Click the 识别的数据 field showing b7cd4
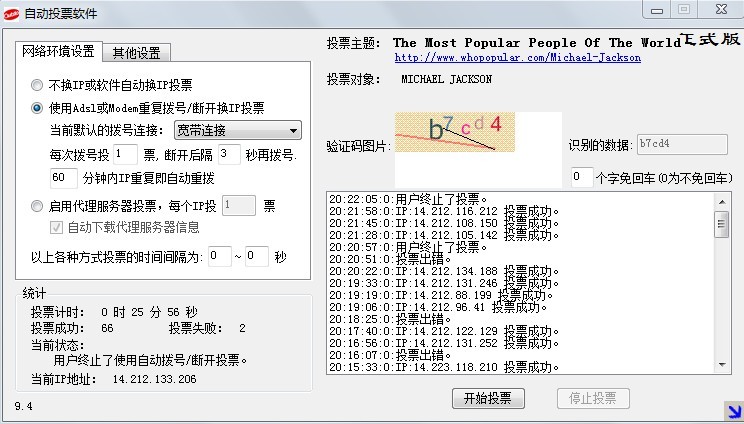Screen dimensions: 744x424 click(674, 144)
